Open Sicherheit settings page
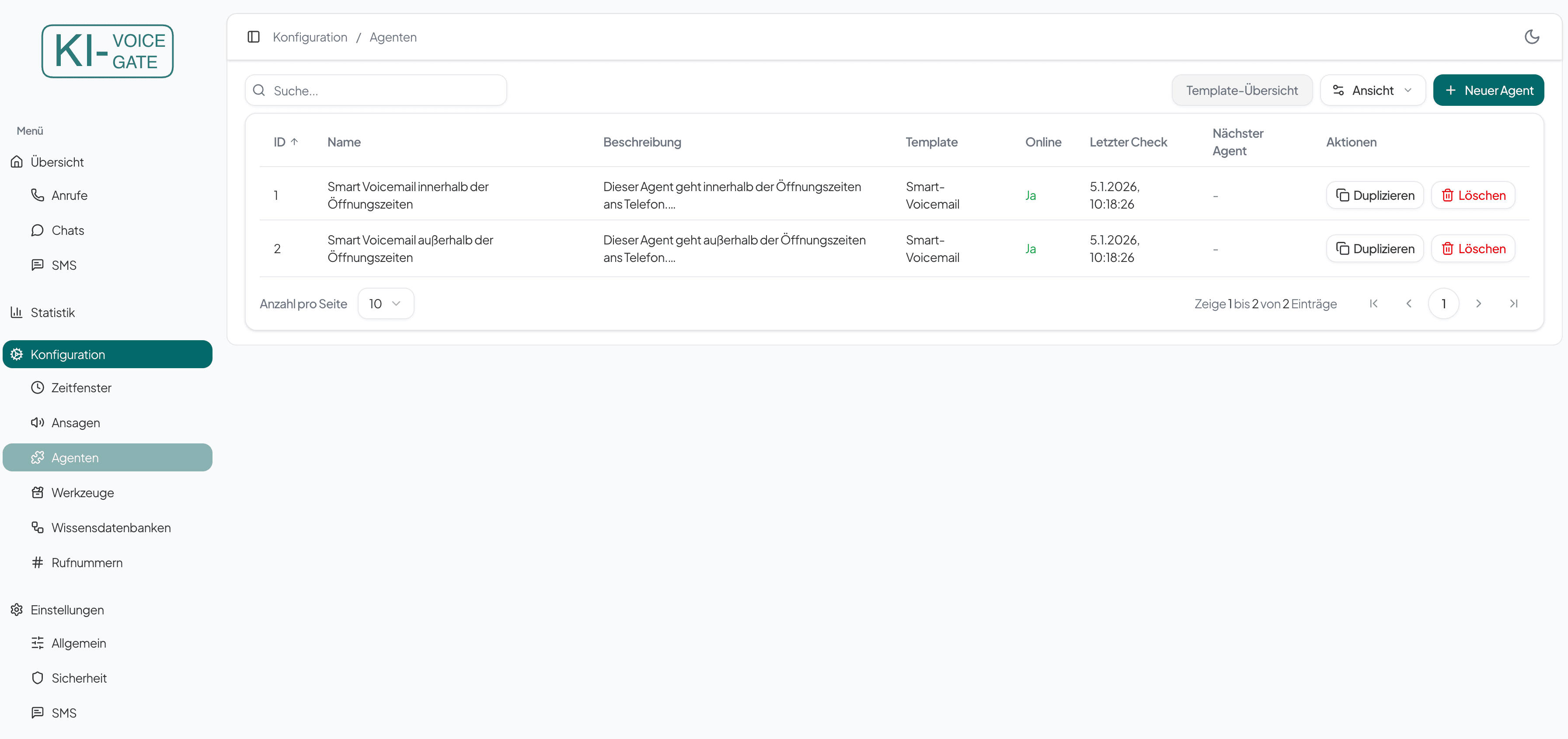Image resolution: width=1568 pixels, height=739 pixels. tap(79, 678)
